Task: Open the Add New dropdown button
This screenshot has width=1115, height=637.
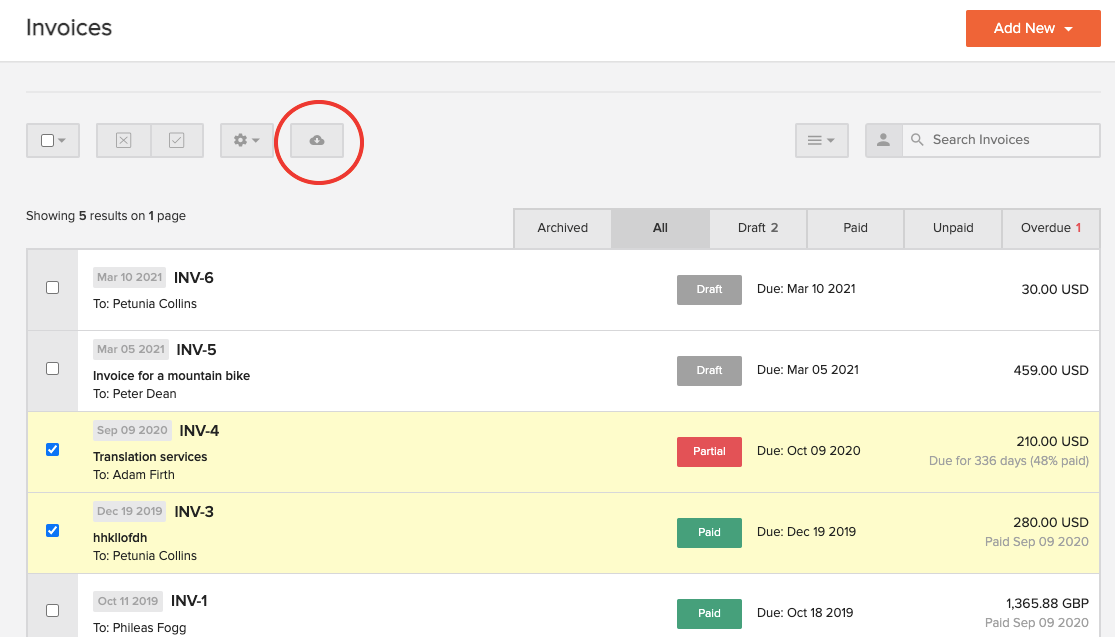Action: pos(1033,28)
